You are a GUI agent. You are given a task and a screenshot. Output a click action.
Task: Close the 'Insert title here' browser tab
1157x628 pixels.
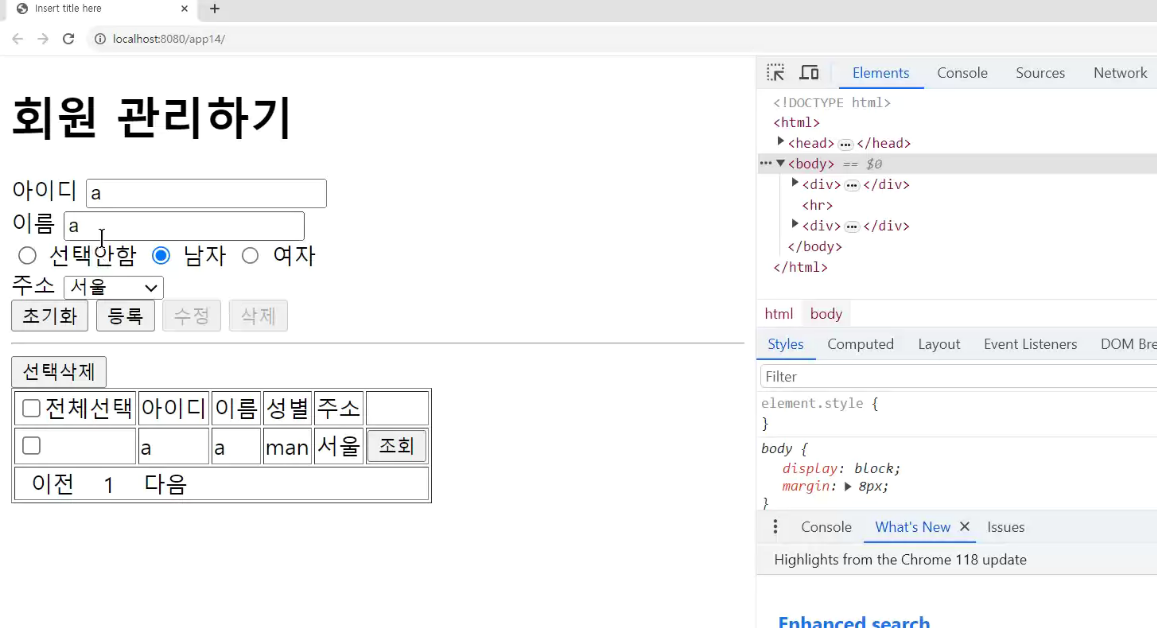184,9
